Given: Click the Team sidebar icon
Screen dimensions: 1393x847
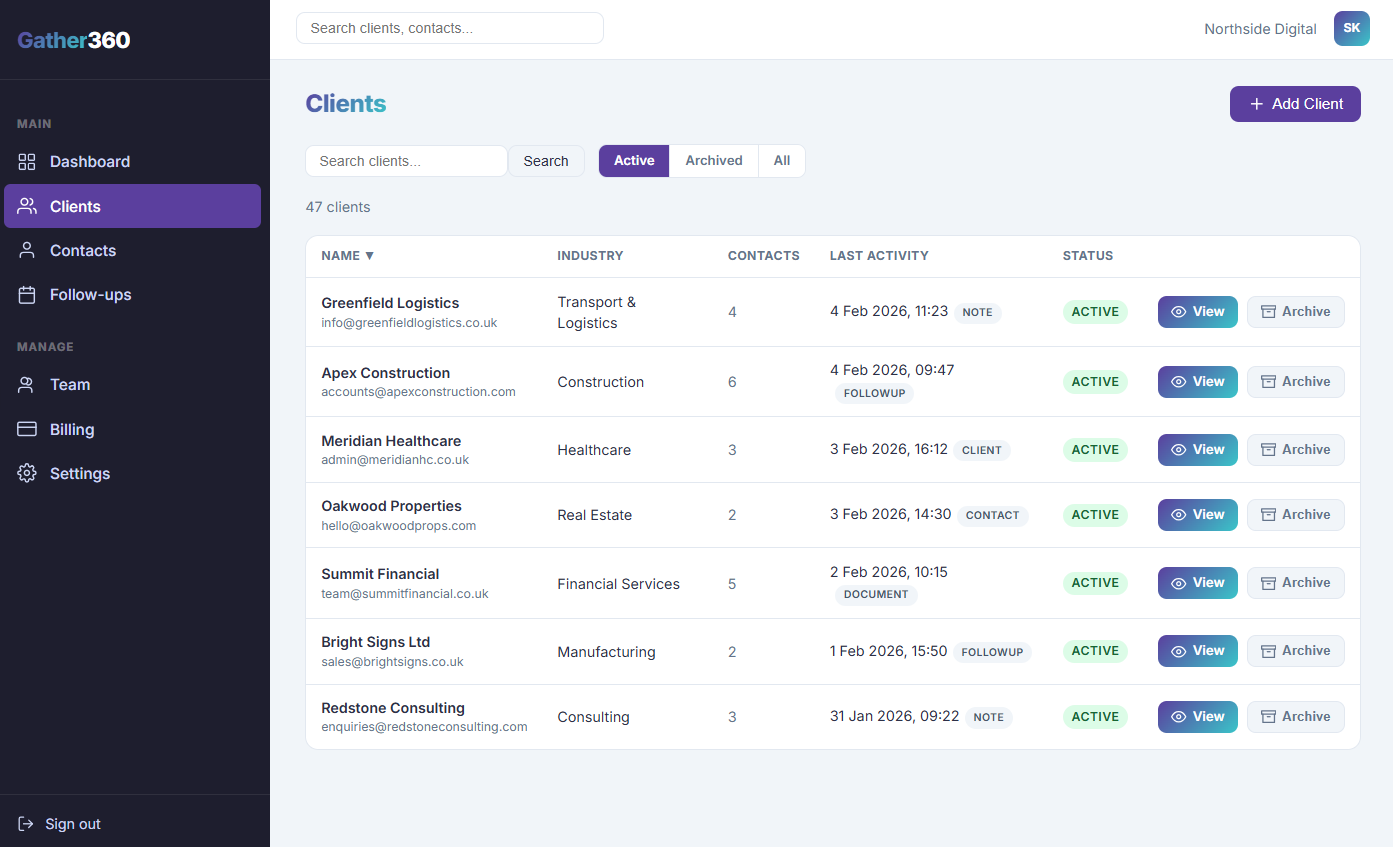Looking at the screenshot, I should [27, 384].
